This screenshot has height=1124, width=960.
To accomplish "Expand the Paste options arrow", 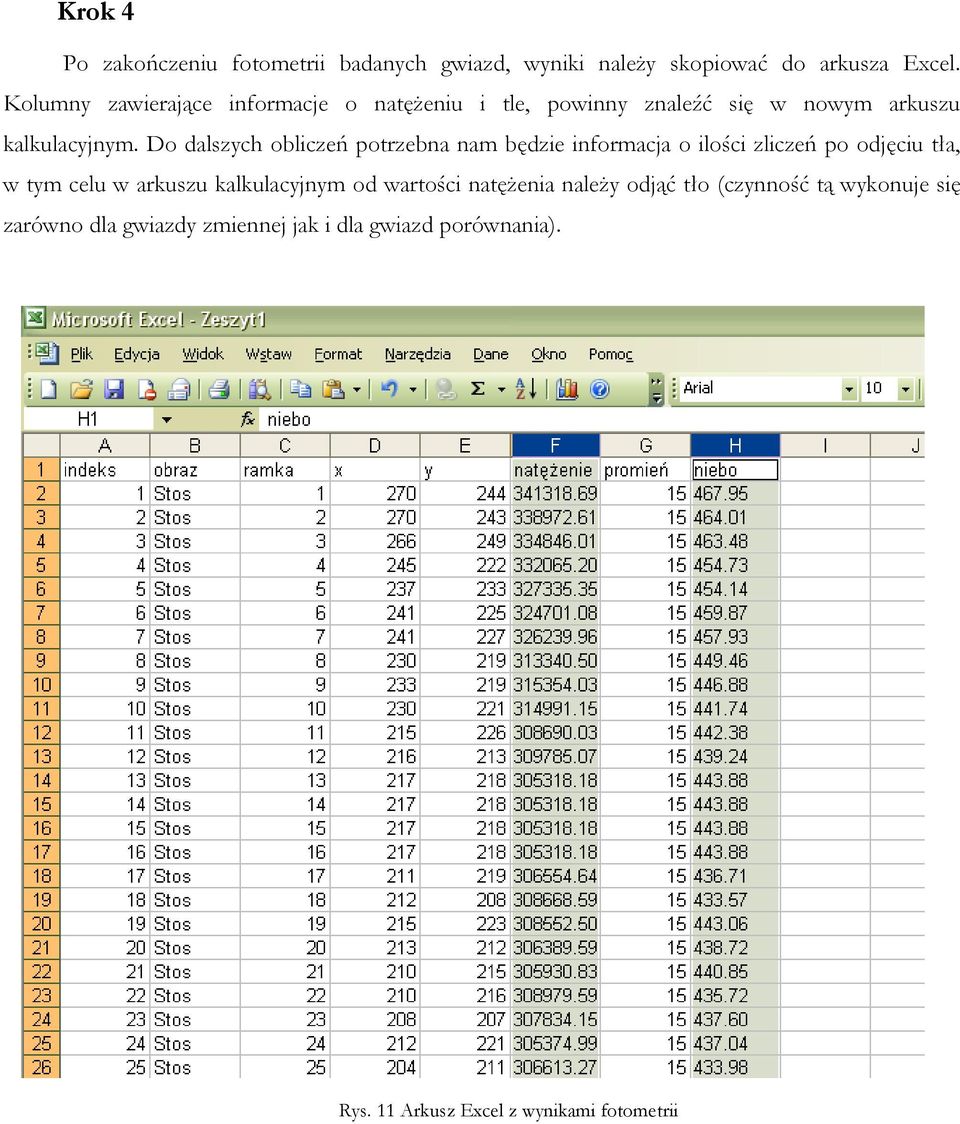I will pos(357,390).
